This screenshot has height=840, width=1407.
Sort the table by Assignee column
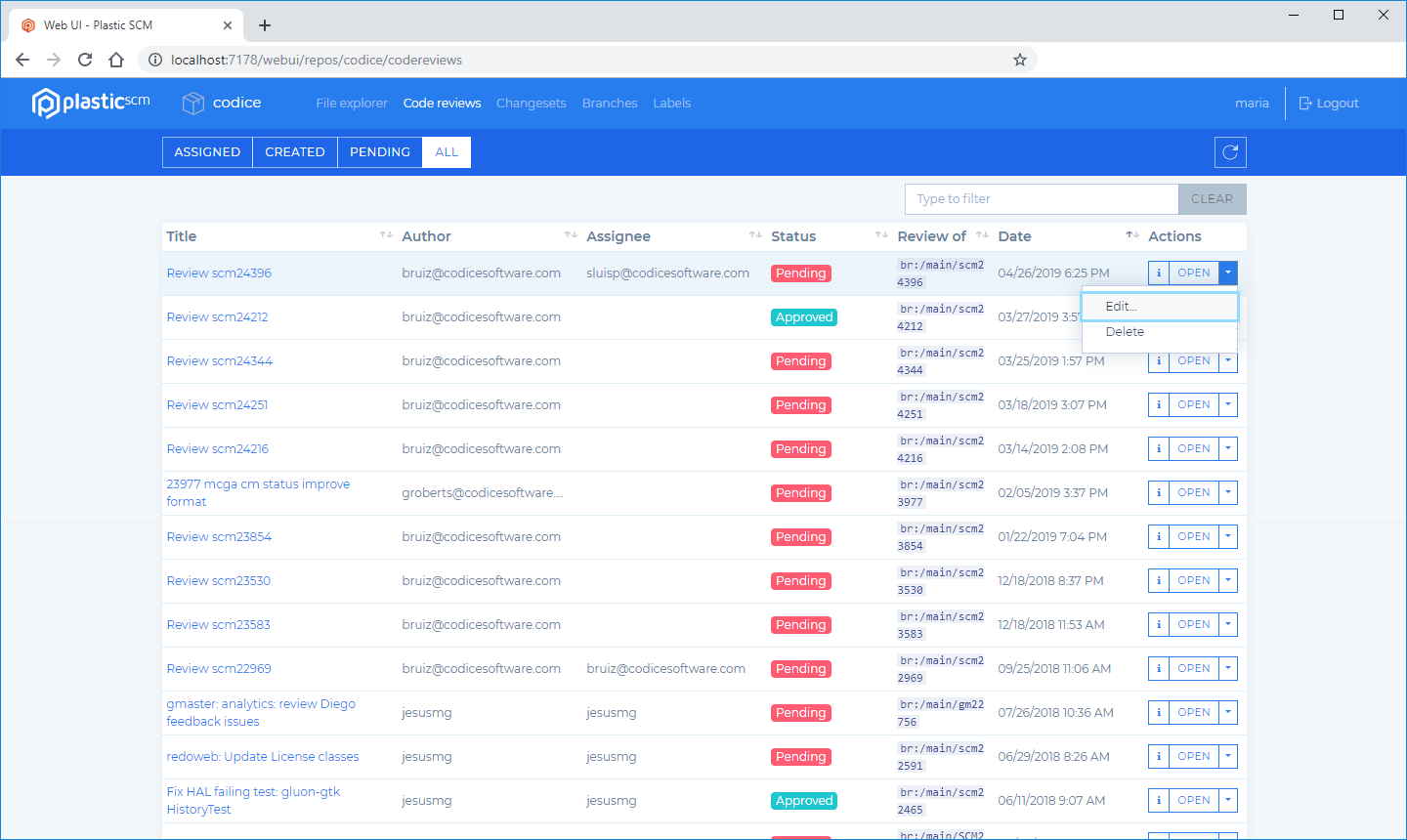point(755,235)
